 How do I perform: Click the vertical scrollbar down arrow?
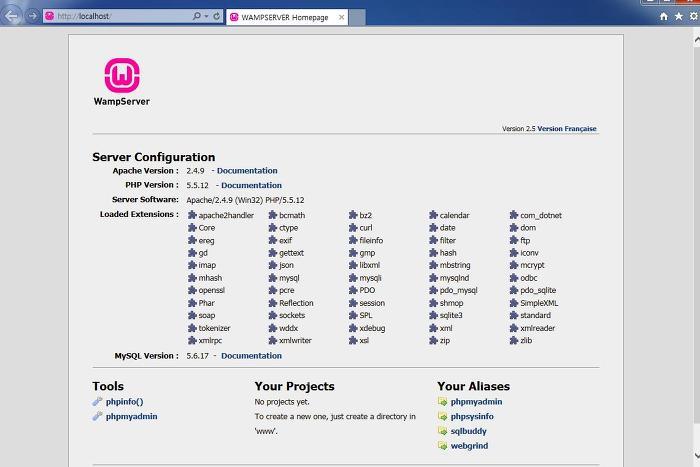(x=696, y=455)
